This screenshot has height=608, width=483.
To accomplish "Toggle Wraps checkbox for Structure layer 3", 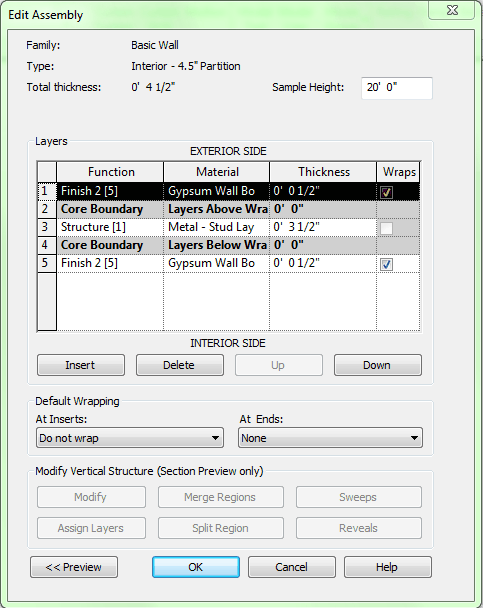I will (386, 228).
